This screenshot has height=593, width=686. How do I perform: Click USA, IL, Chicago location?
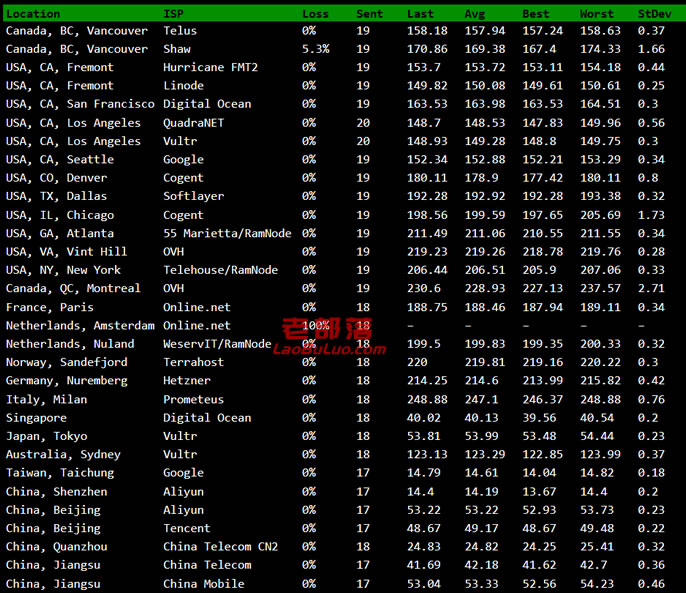(x=60, y=215)
